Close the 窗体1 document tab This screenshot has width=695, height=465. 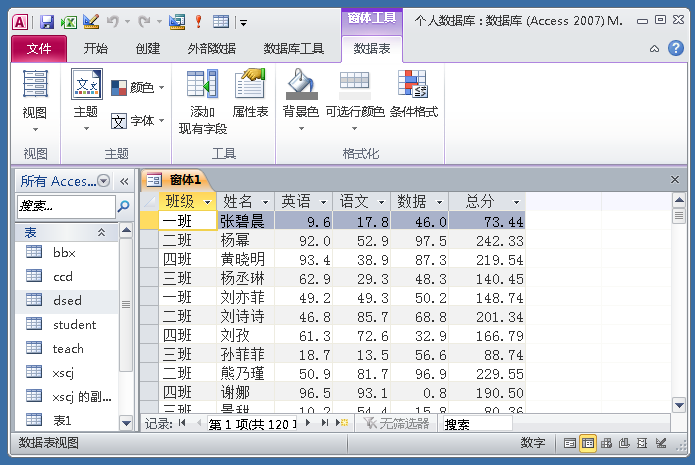[x=674, y=179]
